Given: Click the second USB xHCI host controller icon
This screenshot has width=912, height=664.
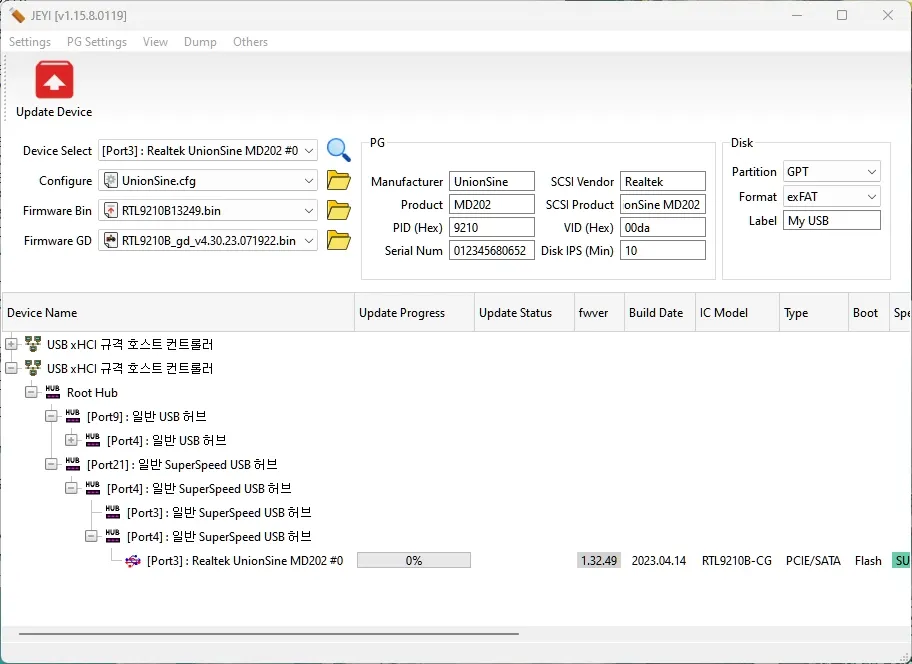Looking at the screenshot, I should (x=33, y=368).
